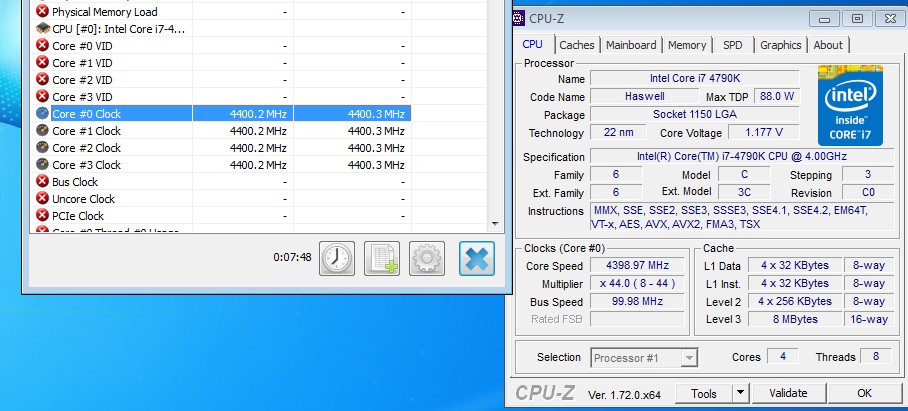Click the Level 3 cache value 8 MBytes
Viewport: 908px width, 411px height.
point(794,319)
